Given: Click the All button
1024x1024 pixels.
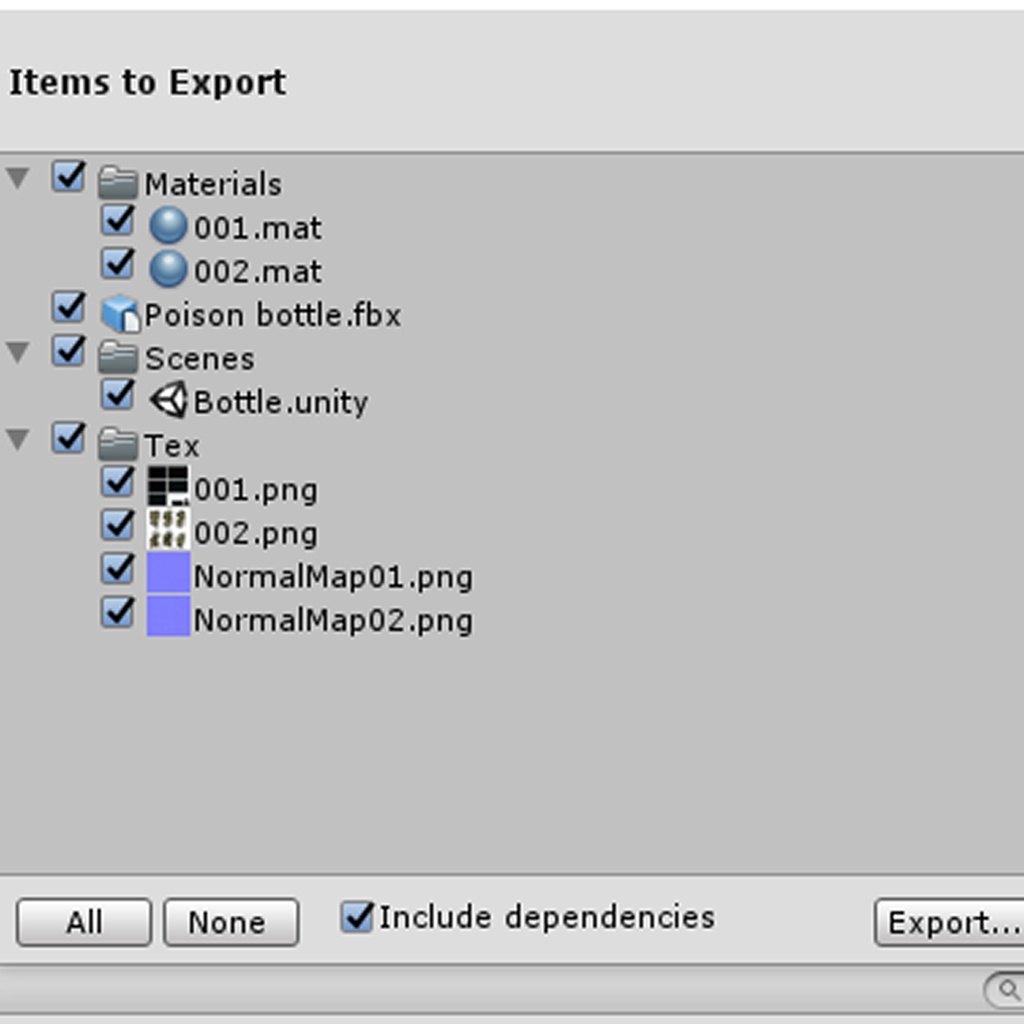Looking at the screenshot, I should [x=84, y=922].
